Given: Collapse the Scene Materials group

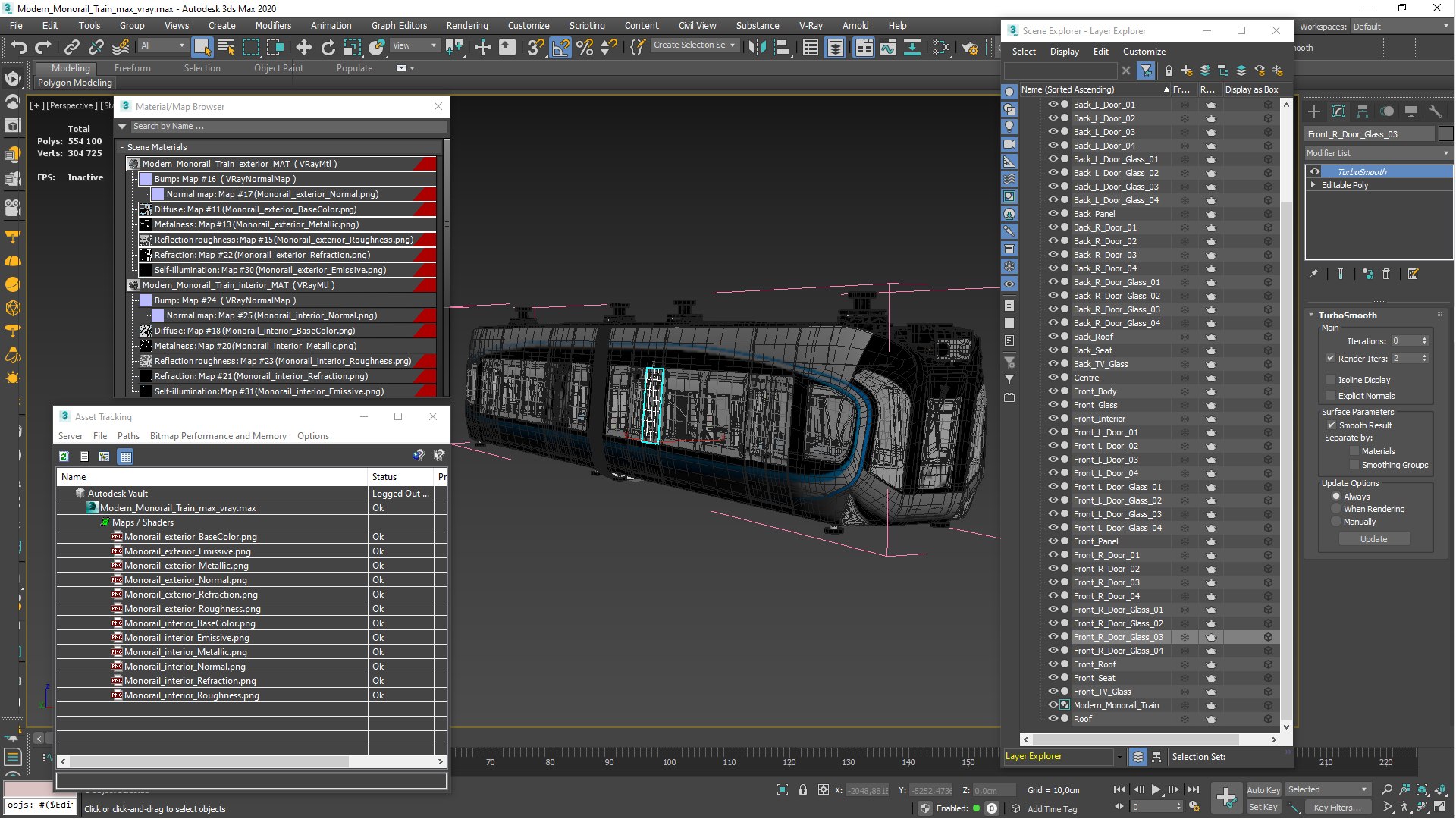Looking at the screenshot, I should [x=122, y=147].
